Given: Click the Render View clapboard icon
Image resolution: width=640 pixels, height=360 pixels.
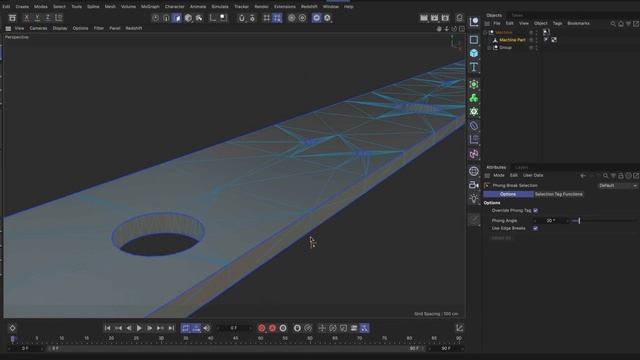Looking at the screenshot, I should pos(424,18).
